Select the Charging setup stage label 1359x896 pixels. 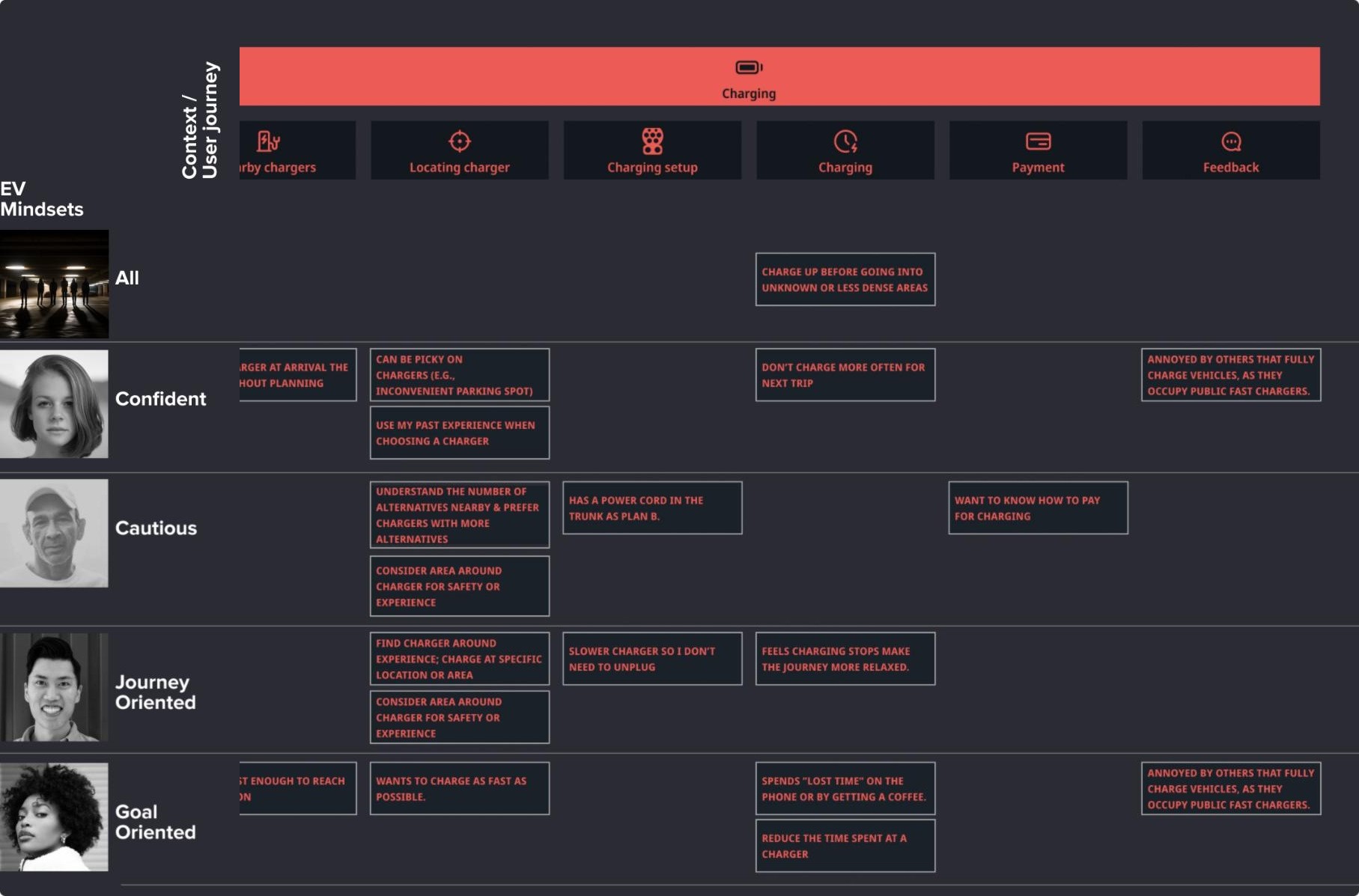[x=652, y=168]
